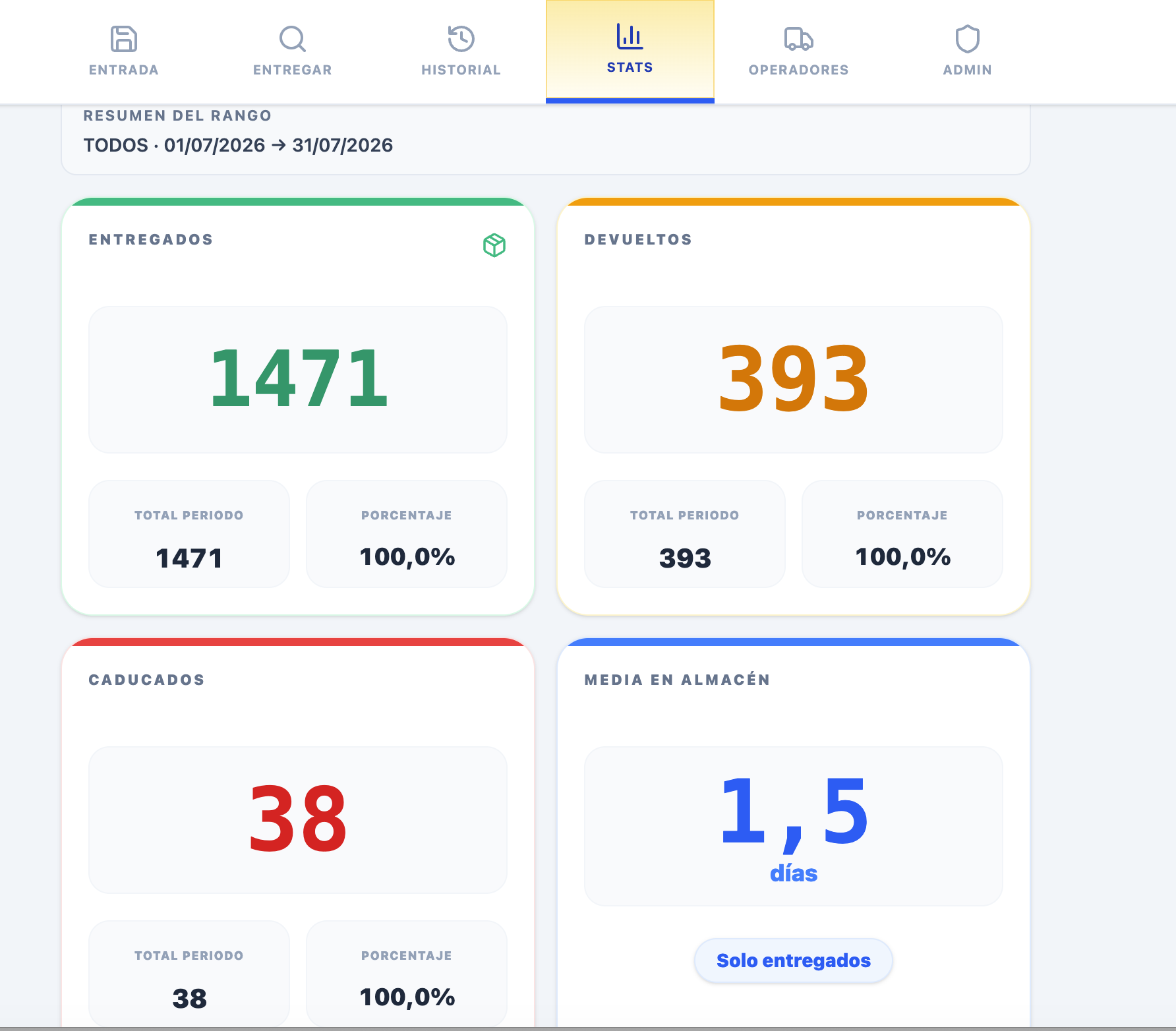Viewport: 1176px width, 1031px height.
Task: Click the Historial clock icon
Action: coord(461,39)
